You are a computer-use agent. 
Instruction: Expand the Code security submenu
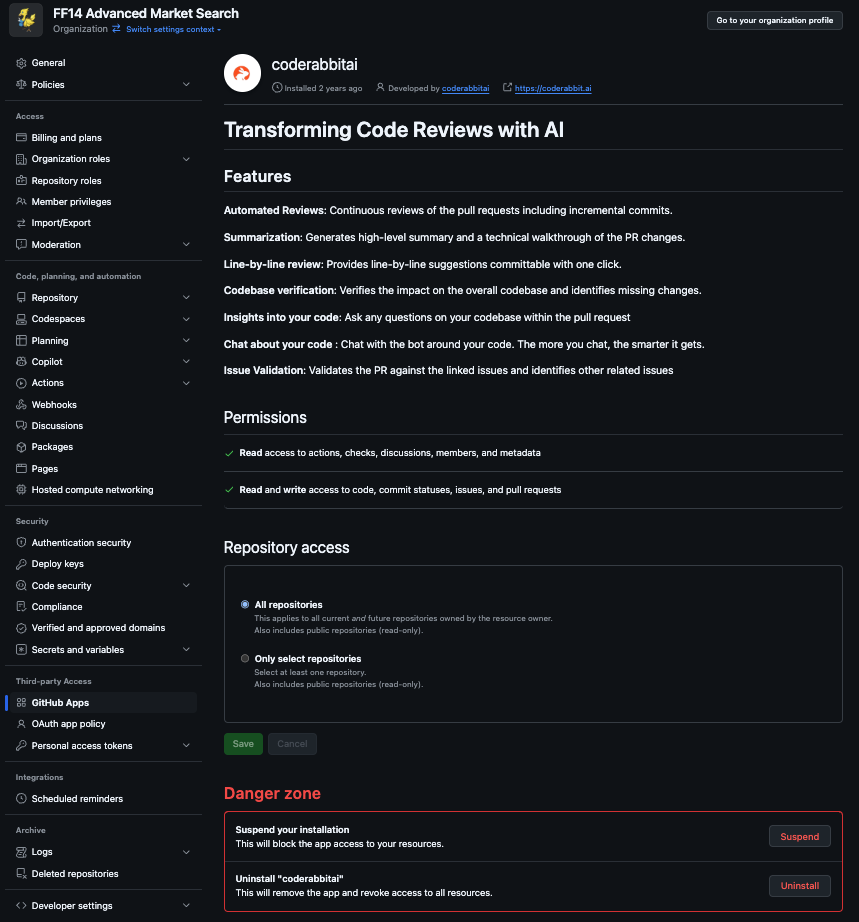click(x=186, y=586)
